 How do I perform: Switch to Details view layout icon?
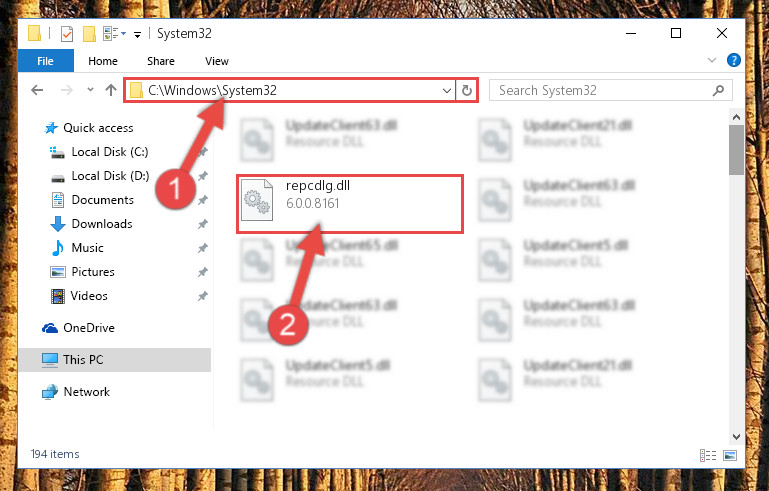[x=708, y=455]
